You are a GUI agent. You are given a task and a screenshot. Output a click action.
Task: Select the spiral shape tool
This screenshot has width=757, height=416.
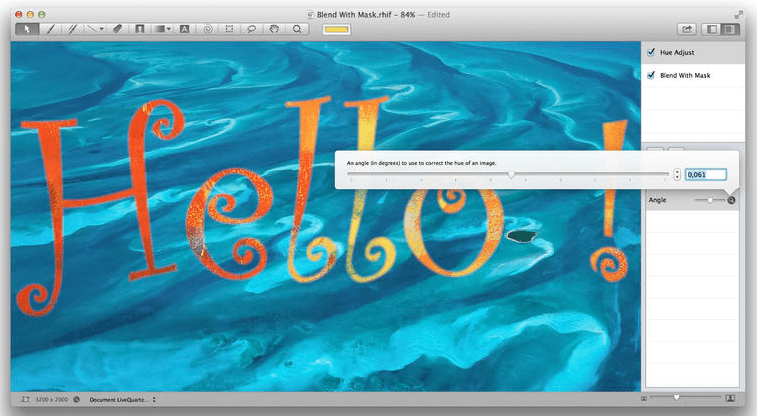207,29
